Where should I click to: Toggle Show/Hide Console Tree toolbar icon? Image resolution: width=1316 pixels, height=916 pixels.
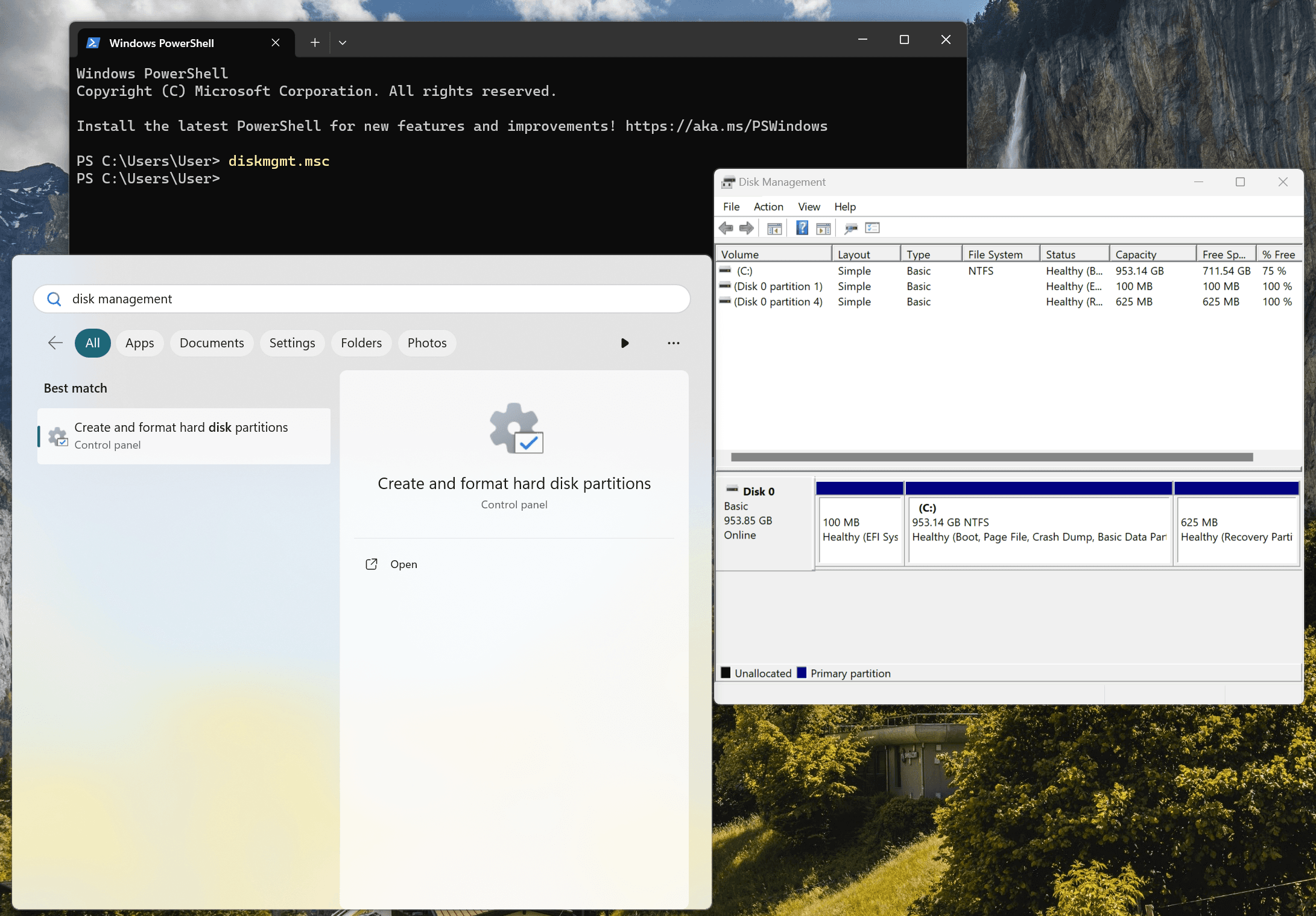pyautogui.click(x=774, y=228)
